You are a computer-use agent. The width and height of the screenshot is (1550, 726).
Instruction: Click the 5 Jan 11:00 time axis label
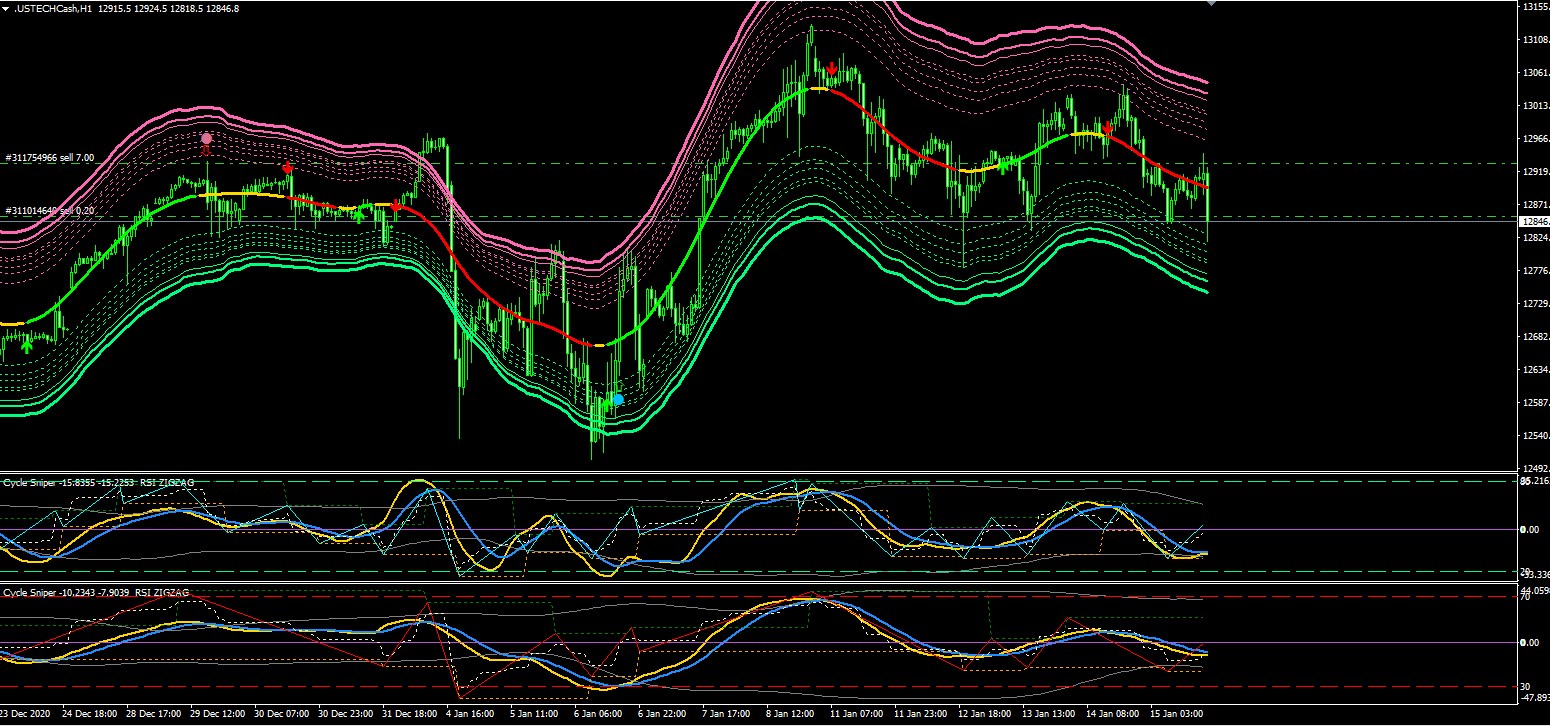point(533,715)
